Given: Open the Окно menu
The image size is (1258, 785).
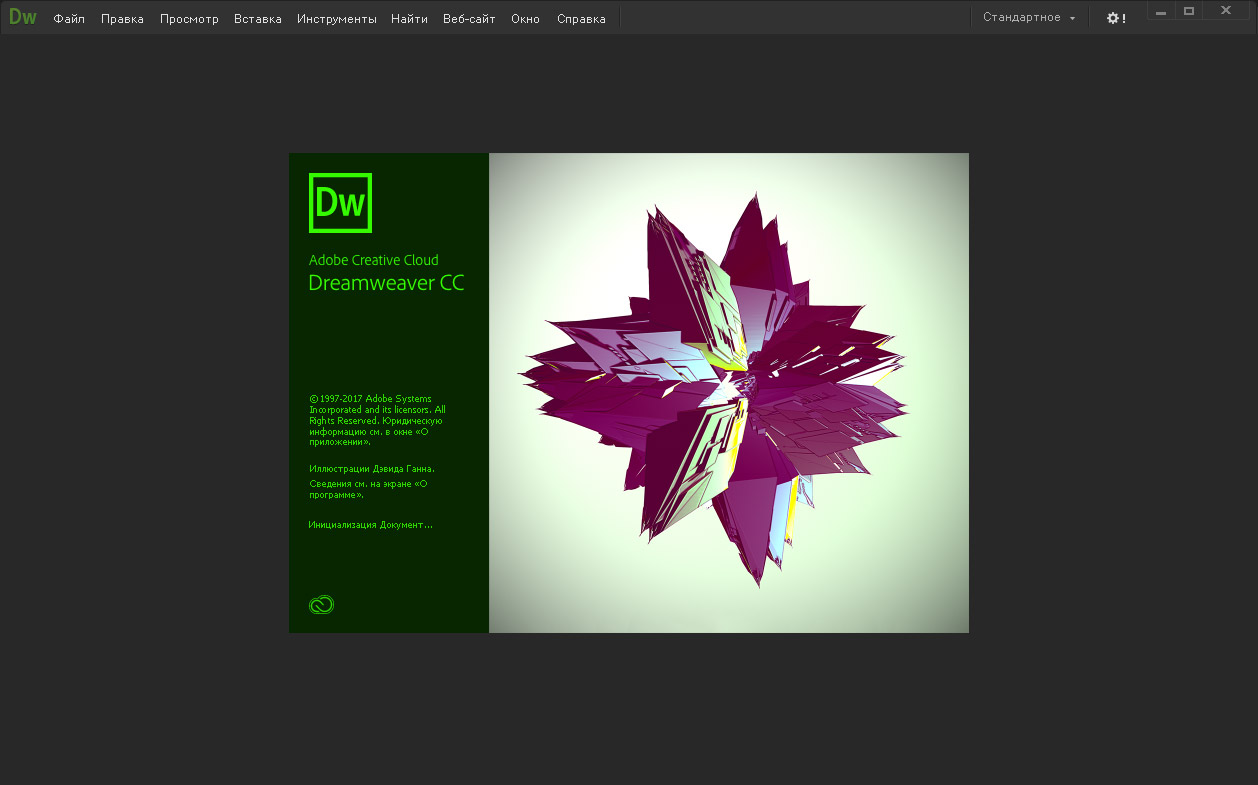Looking at the screenshot, I should (x=525, y=19).
